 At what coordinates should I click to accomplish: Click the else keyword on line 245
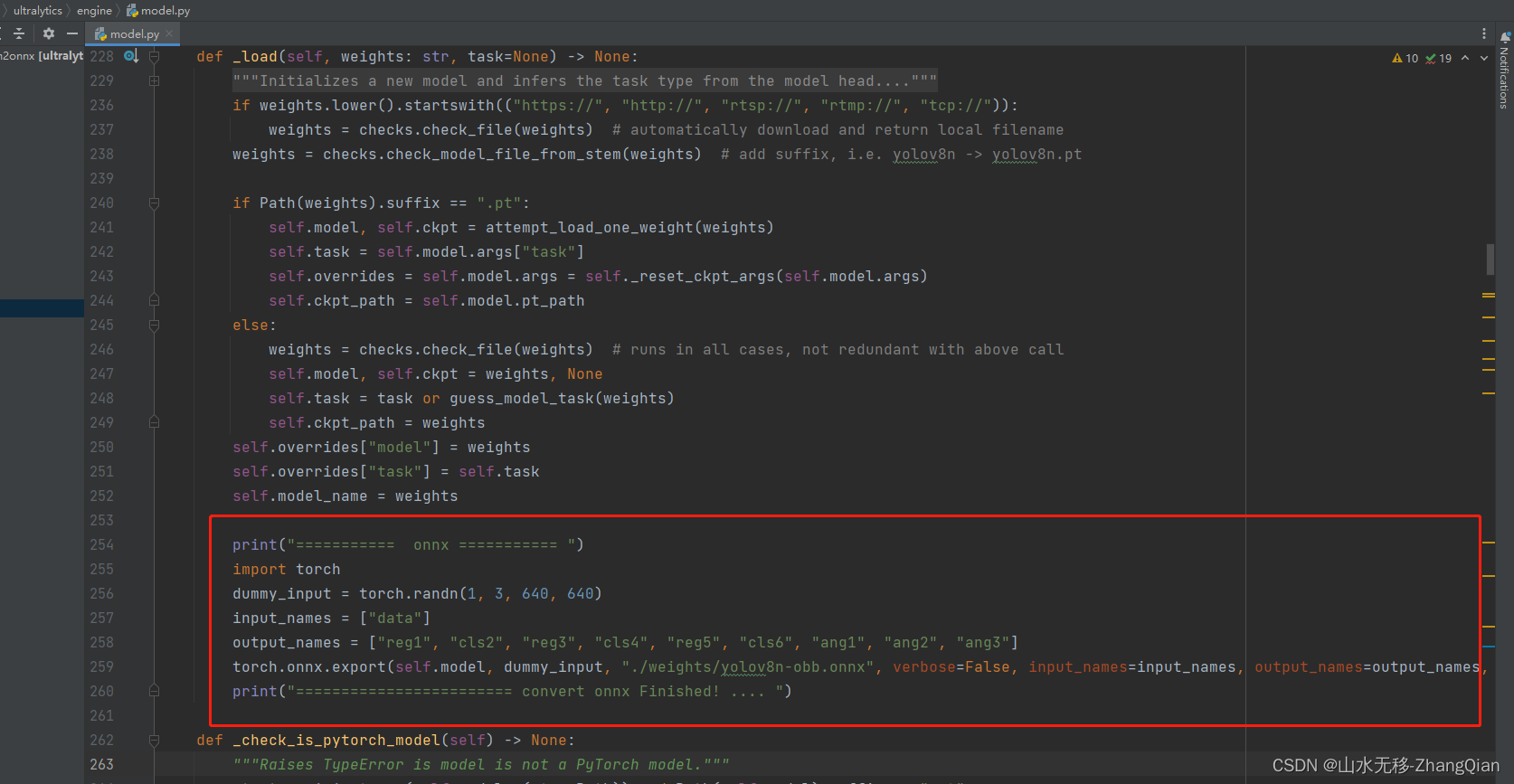click(251, 326)
